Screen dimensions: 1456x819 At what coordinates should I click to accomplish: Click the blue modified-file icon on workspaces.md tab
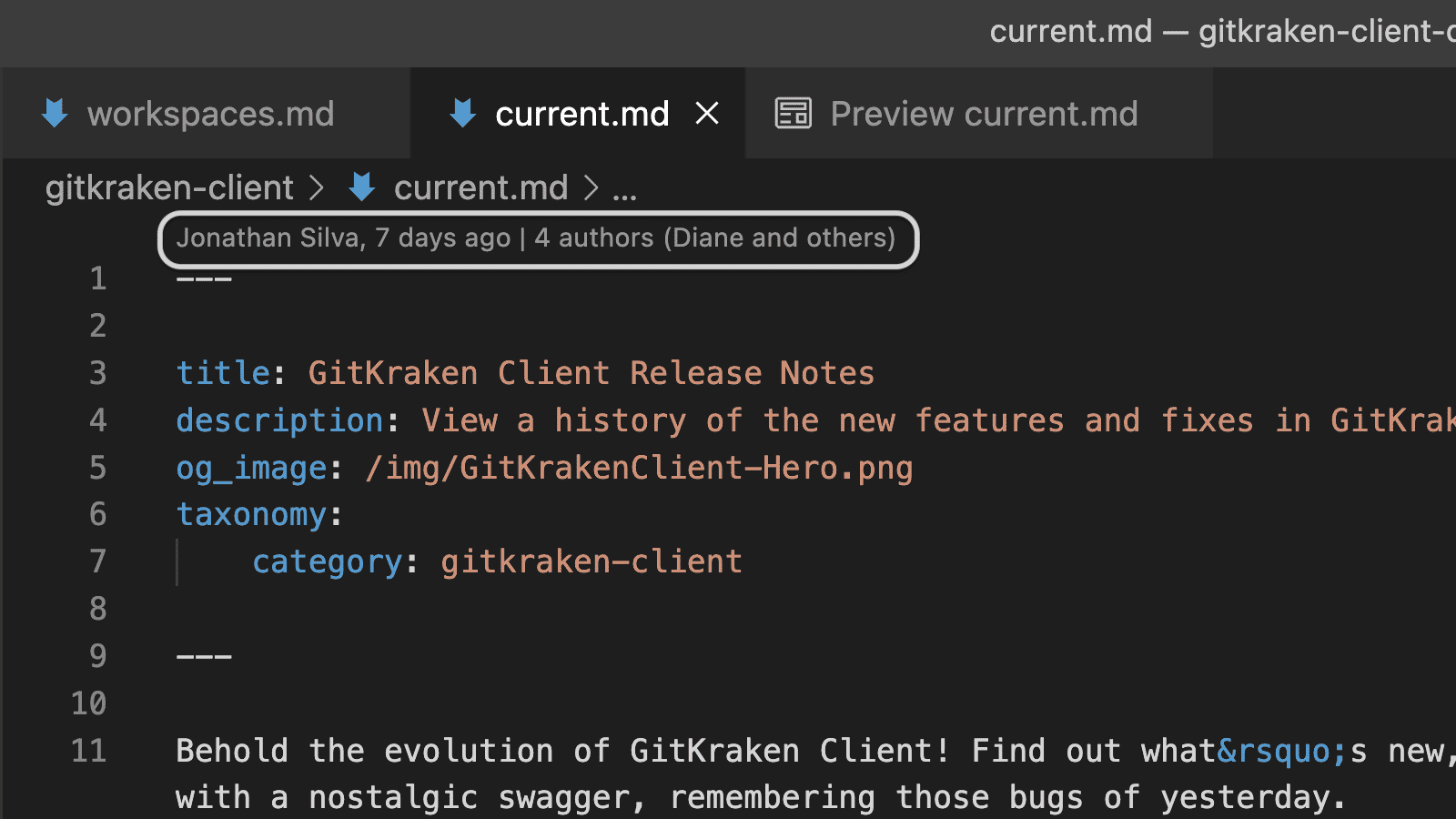pyautogui.click(x=55, y=113)
